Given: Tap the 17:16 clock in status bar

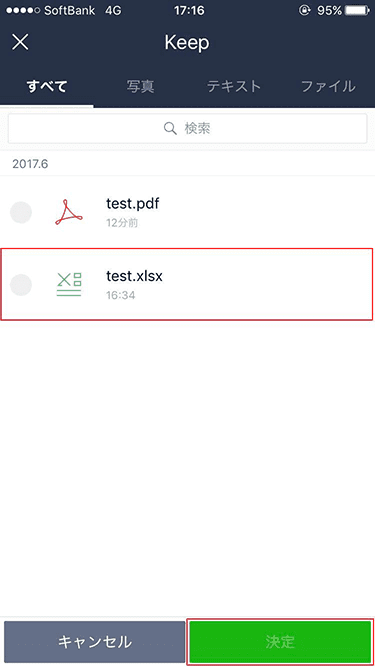Looking at the screenshot, I should (188, 11).
